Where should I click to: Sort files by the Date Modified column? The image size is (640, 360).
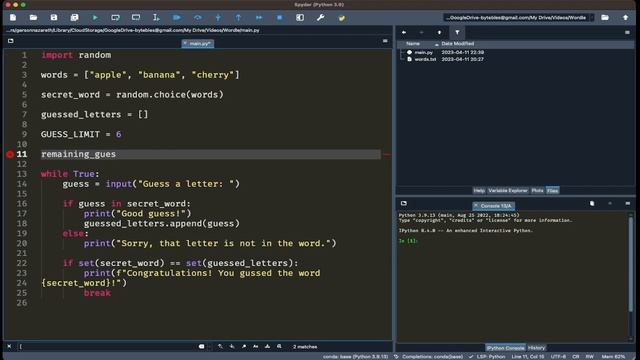tap(458, 44)
